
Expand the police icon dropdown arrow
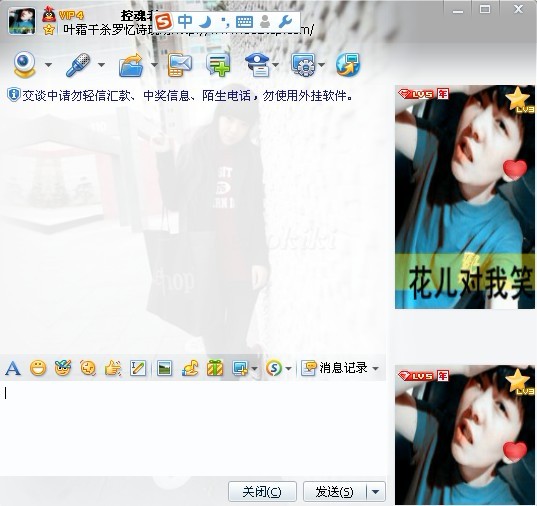click(x=275, y=65)
